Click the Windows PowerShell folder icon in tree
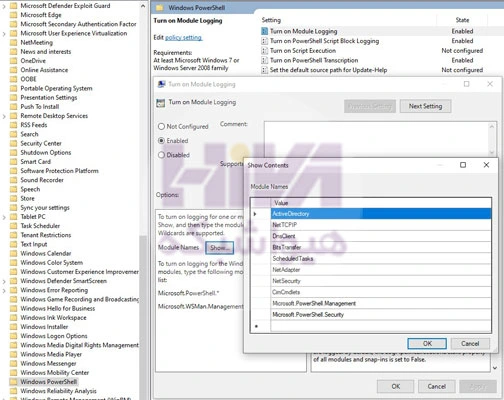Image resolution: width=504 pixels, height=400 pixels. point(13,382)
